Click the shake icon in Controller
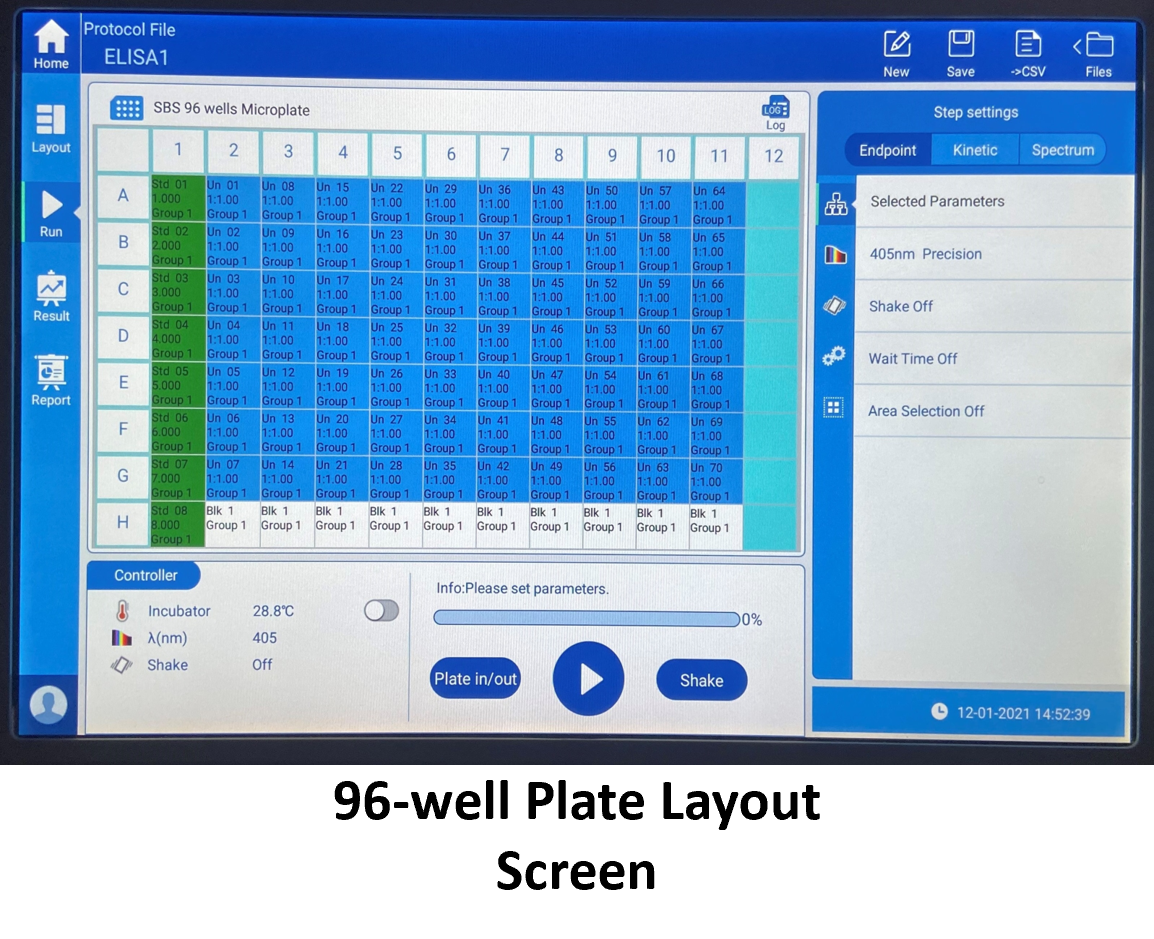The height and width of the screenshot is (939, 1154). pyautogui.click(x=121, y=665)
